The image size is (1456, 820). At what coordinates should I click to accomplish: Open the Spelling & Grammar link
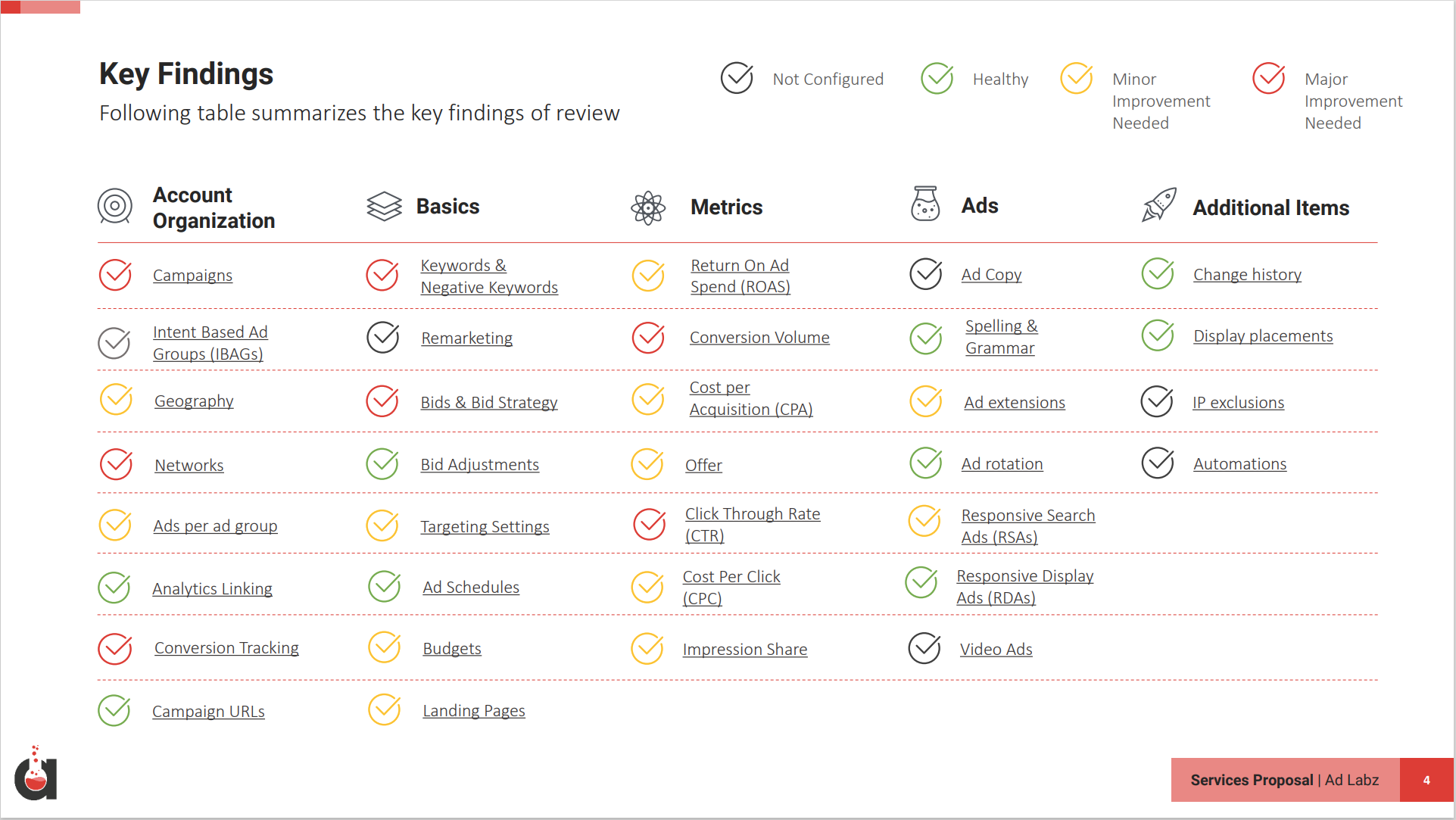(x=1001, y=337)
